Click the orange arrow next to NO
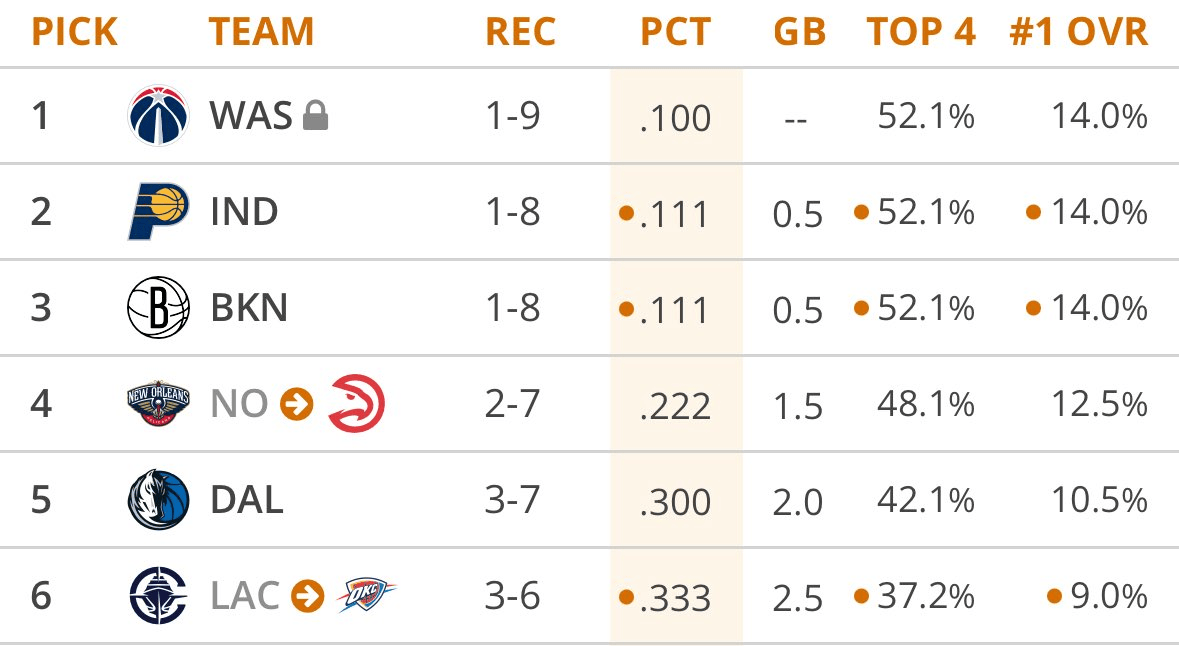 coord(297,404)
